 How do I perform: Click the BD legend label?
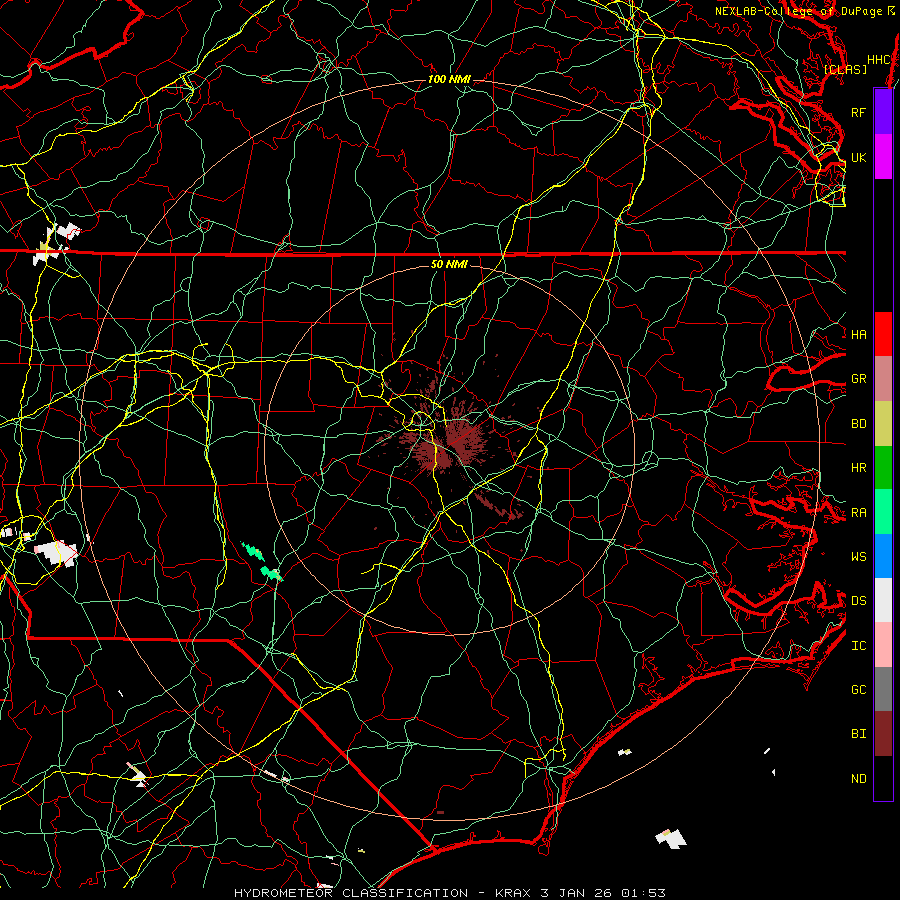pos(859,424)
